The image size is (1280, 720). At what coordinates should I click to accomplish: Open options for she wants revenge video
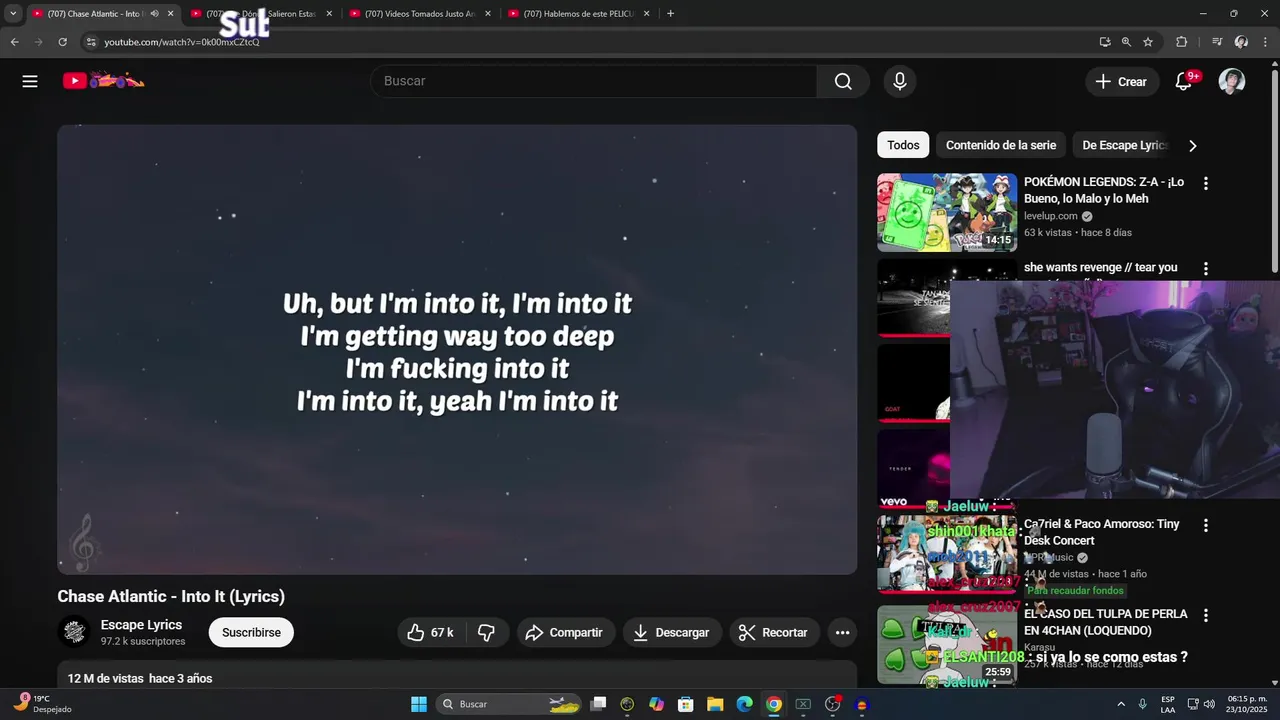tap(1206, 268)
